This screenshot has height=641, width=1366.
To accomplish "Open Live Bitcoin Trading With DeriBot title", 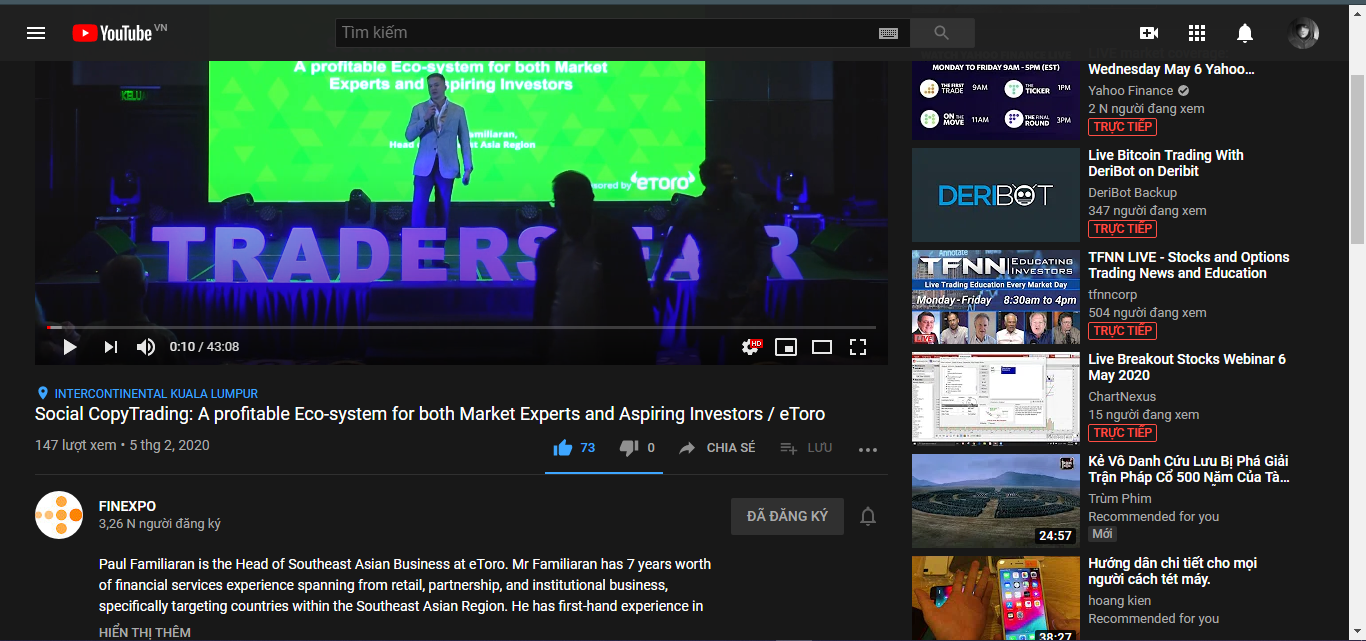I will (x=1166, y=163).
